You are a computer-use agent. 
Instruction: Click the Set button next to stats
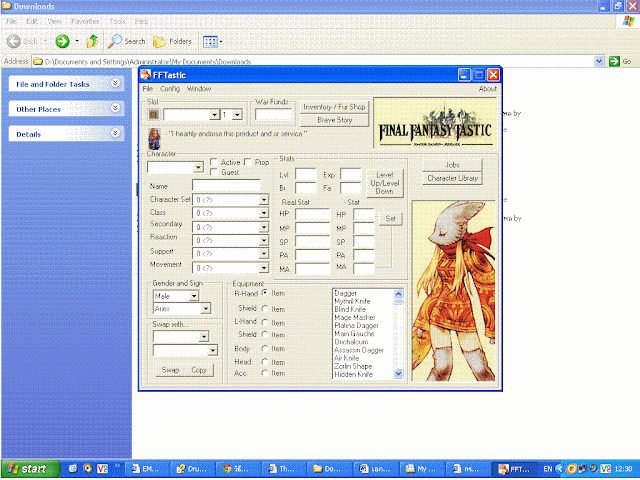390,218
